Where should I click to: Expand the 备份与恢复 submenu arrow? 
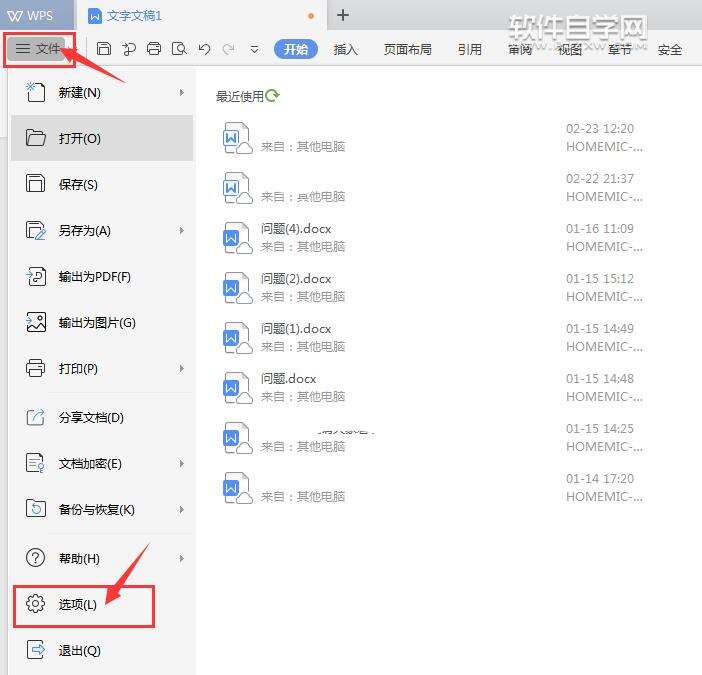(181, 509)
